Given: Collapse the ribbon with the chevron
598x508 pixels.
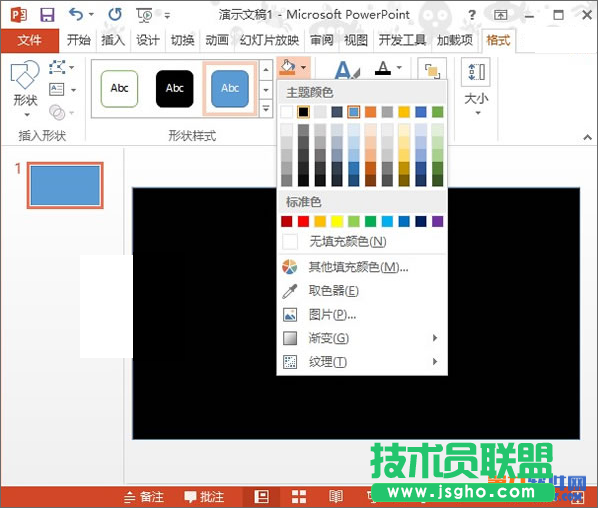Looking at the screenshot, I should pos(588,137).
